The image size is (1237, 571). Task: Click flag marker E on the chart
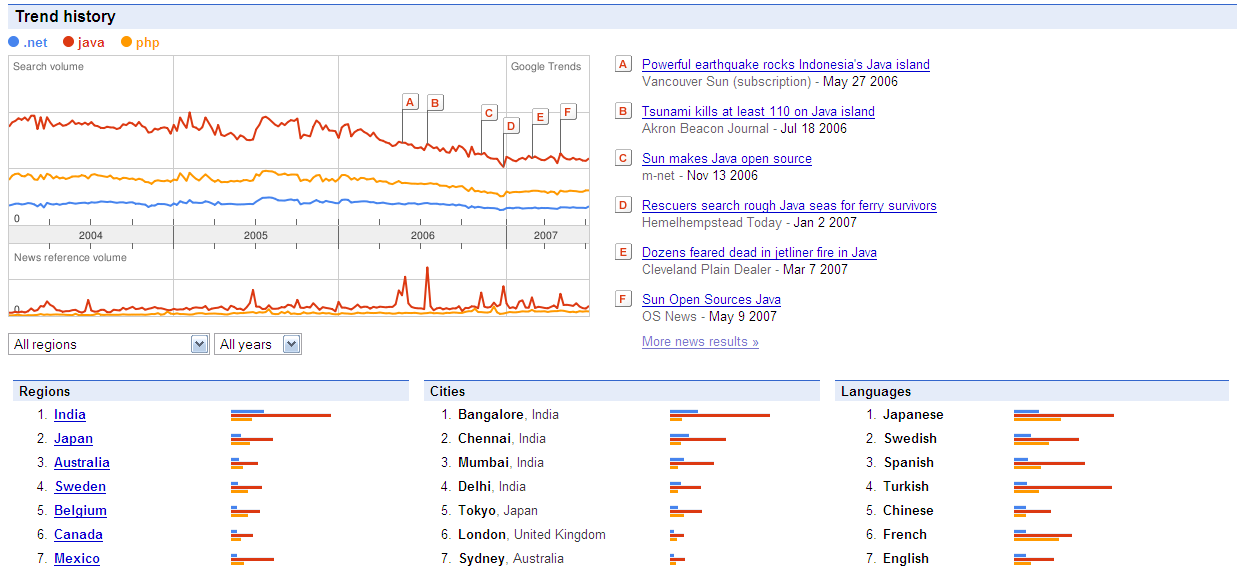click(x=540, y=117)
